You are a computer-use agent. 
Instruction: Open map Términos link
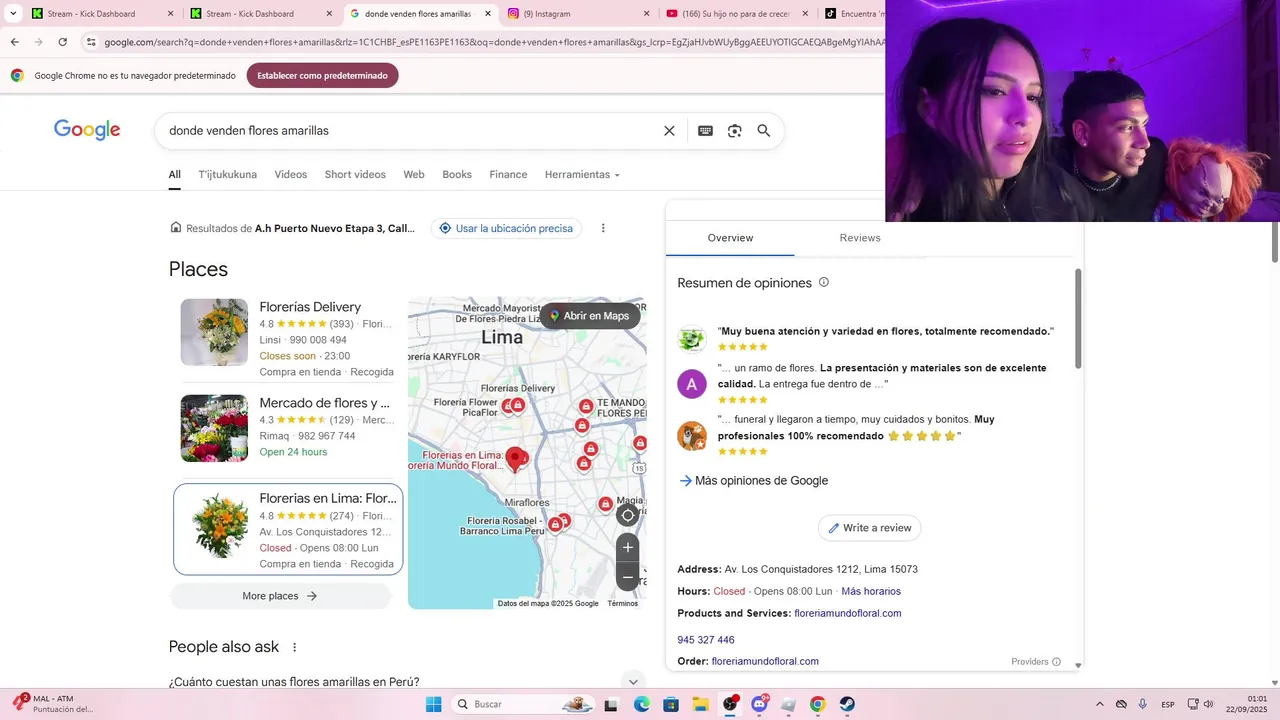(x=622, y=604)
